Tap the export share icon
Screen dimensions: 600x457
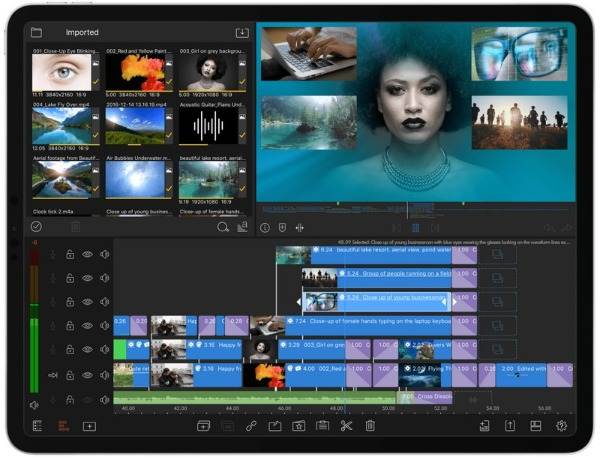click(510, 426)
